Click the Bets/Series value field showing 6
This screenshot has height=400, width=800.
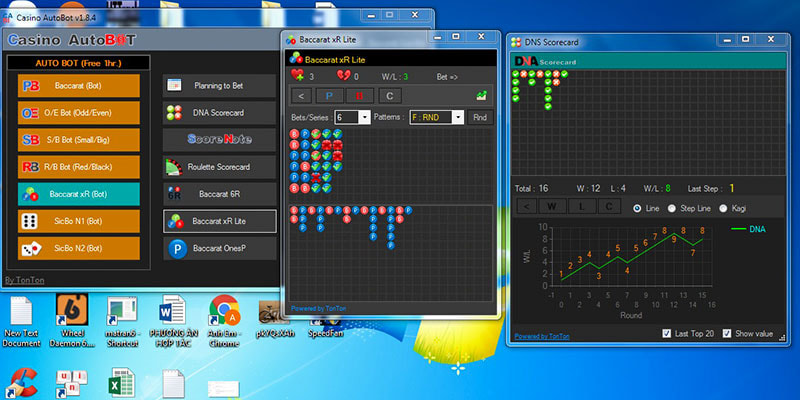pos(347,117)
